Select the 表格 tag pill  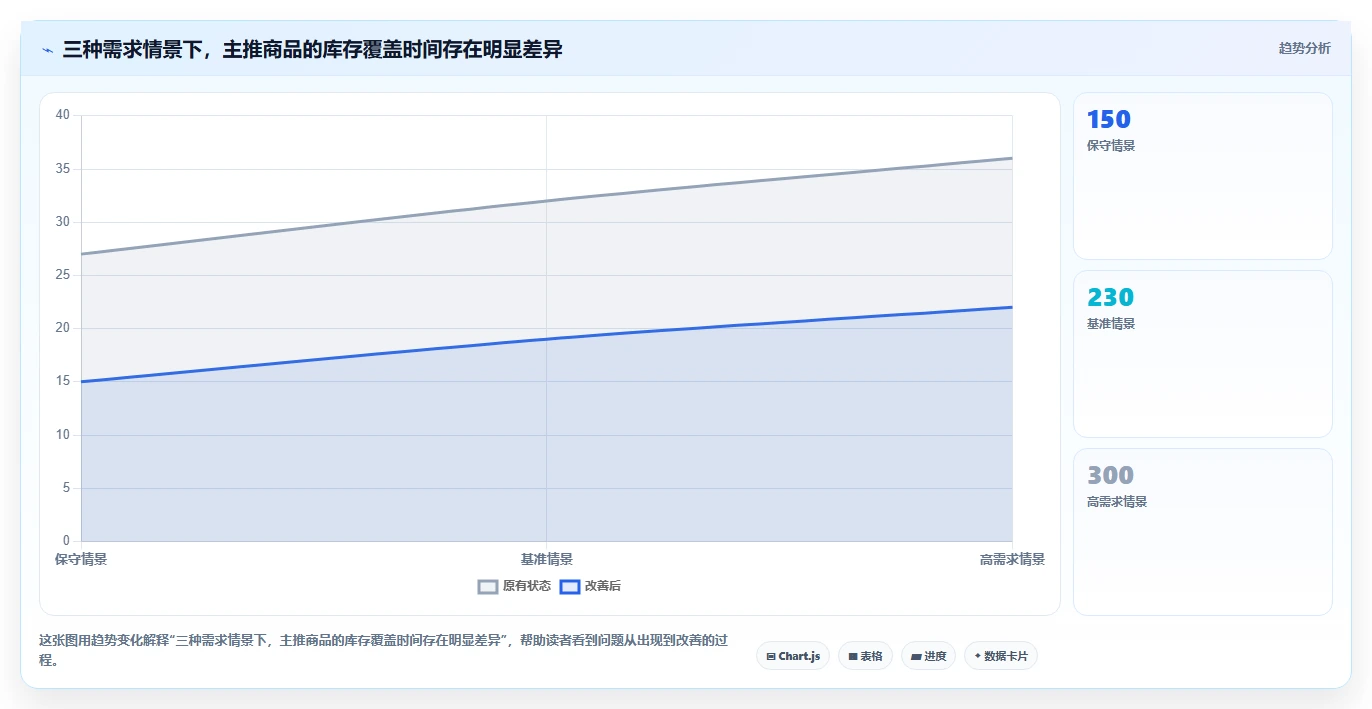pyautogui.click(x=865, y=656)
